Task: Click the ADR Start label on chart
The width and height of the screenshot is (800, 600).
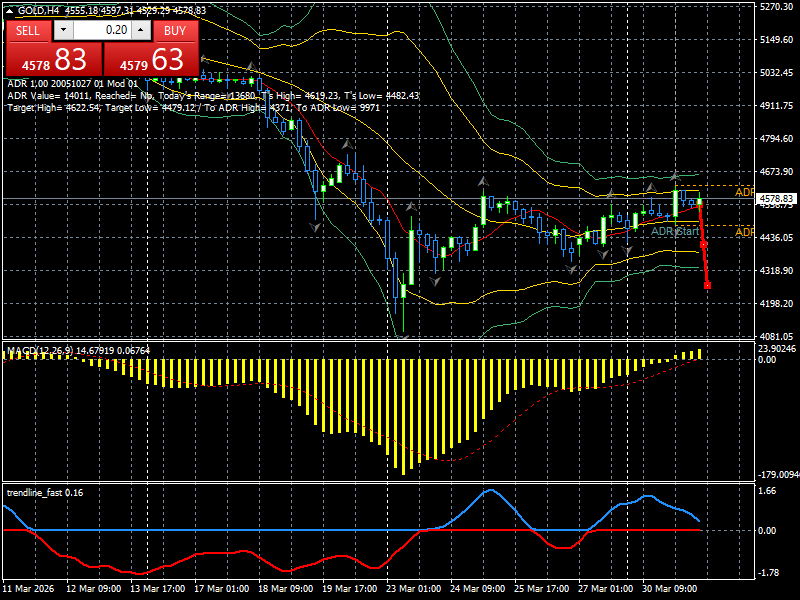Action: coord(674,231)
